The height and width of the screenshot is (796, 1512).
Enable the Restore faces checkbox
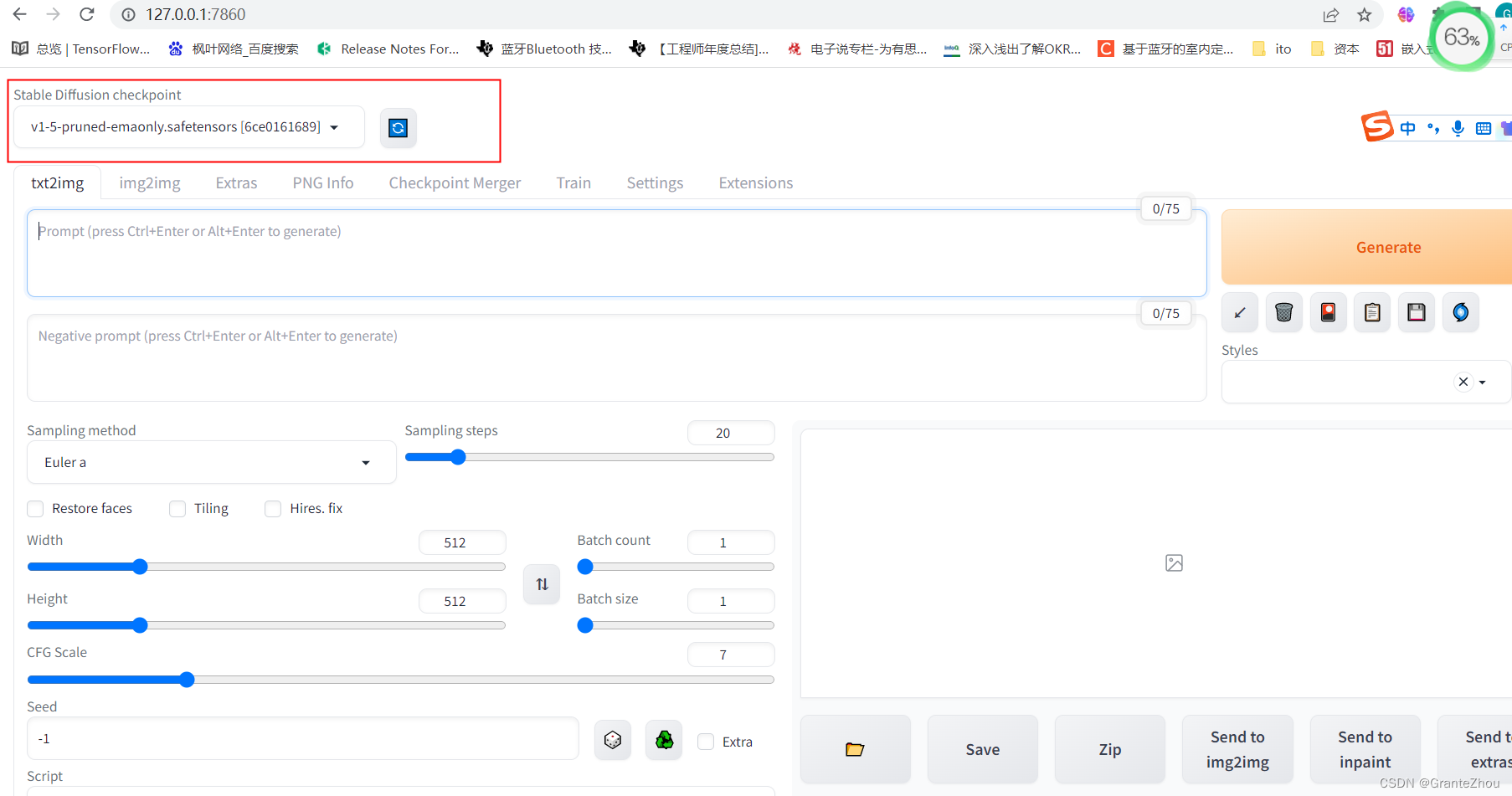click(x=35, y=508)
